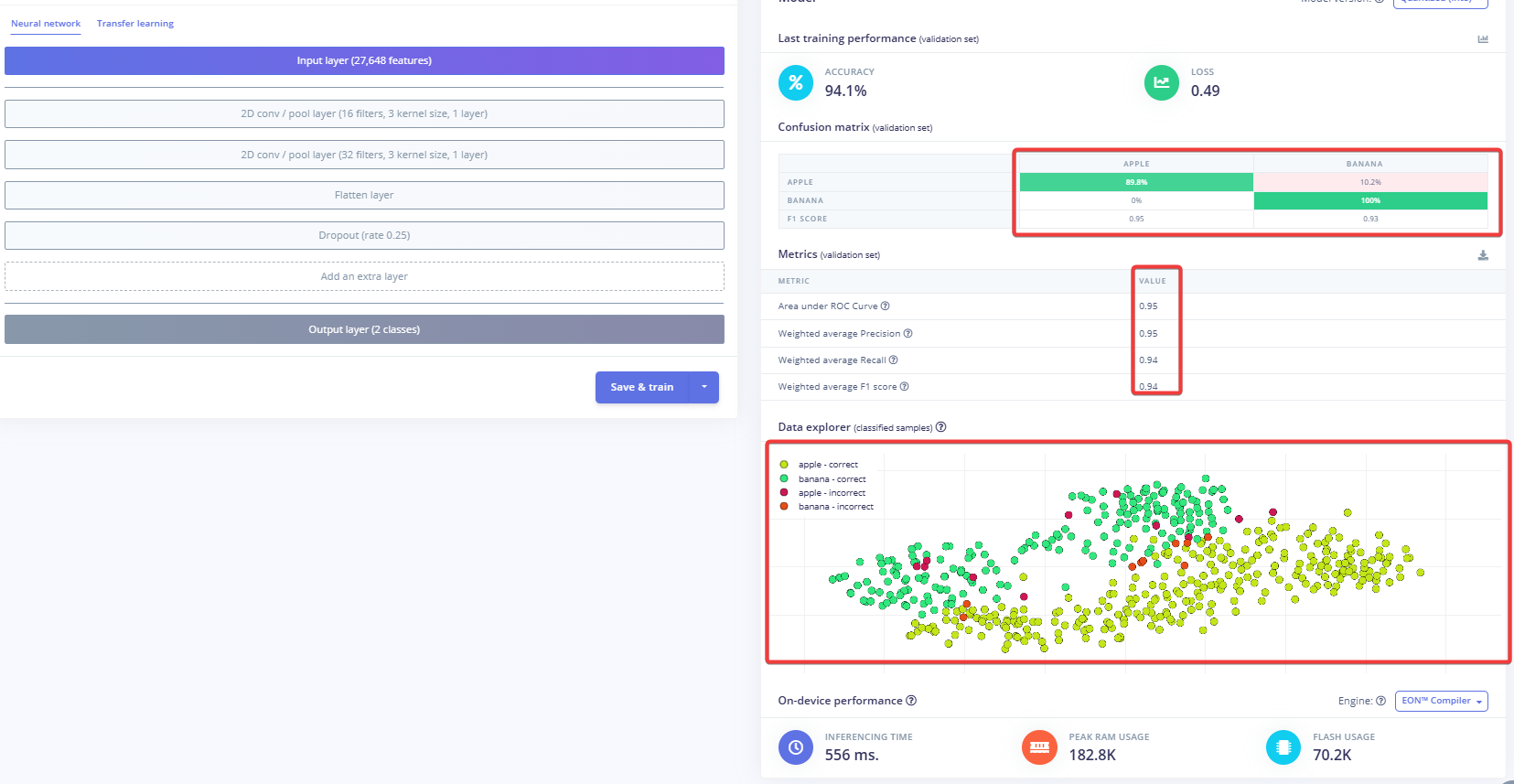Viewport: 1514px width, 784px height.
Task: Switch to the Transfer learning tab
Action: tap(135, 24)
